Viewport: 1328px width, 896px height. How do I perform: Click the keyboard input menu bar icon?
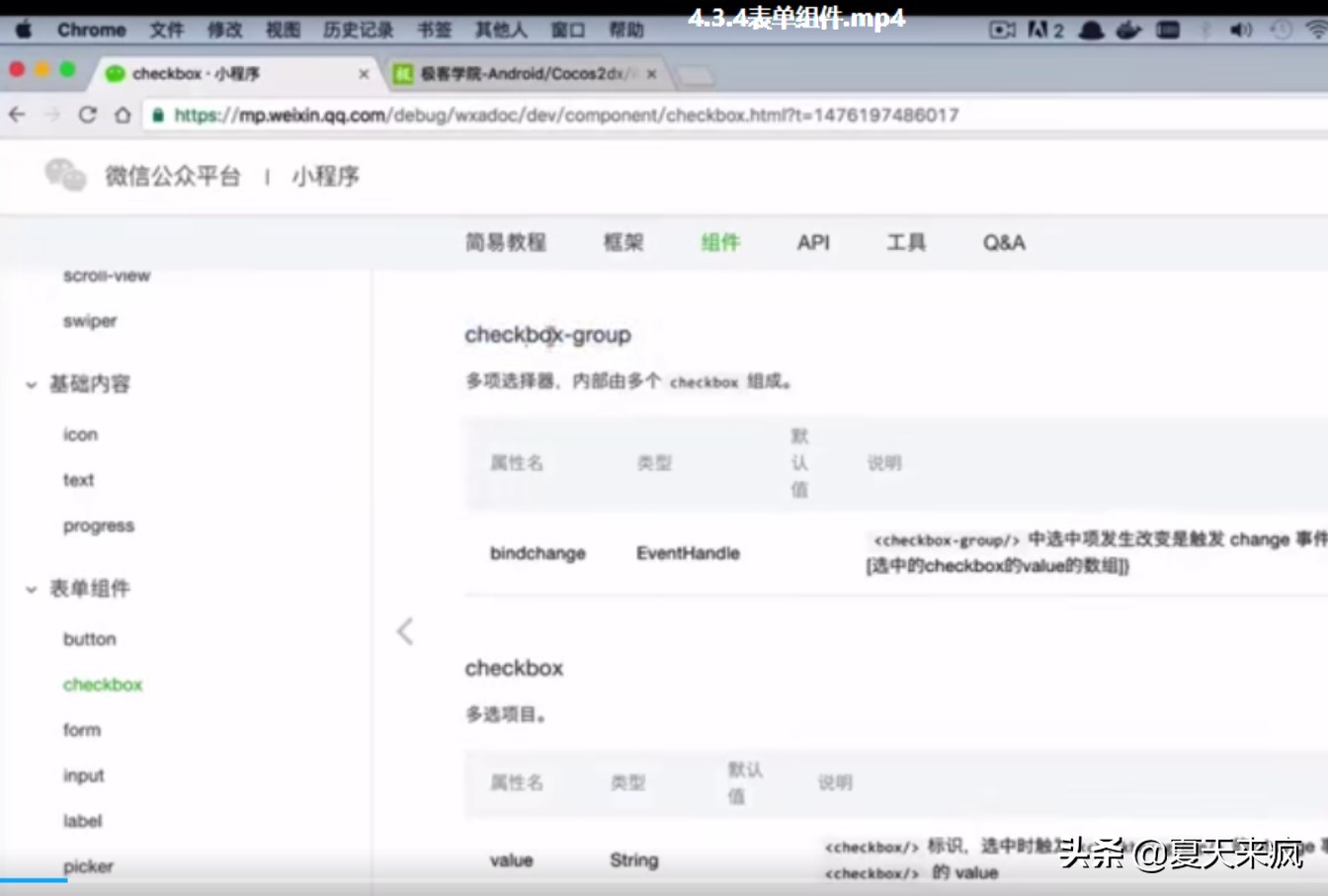pos(1168,30)
